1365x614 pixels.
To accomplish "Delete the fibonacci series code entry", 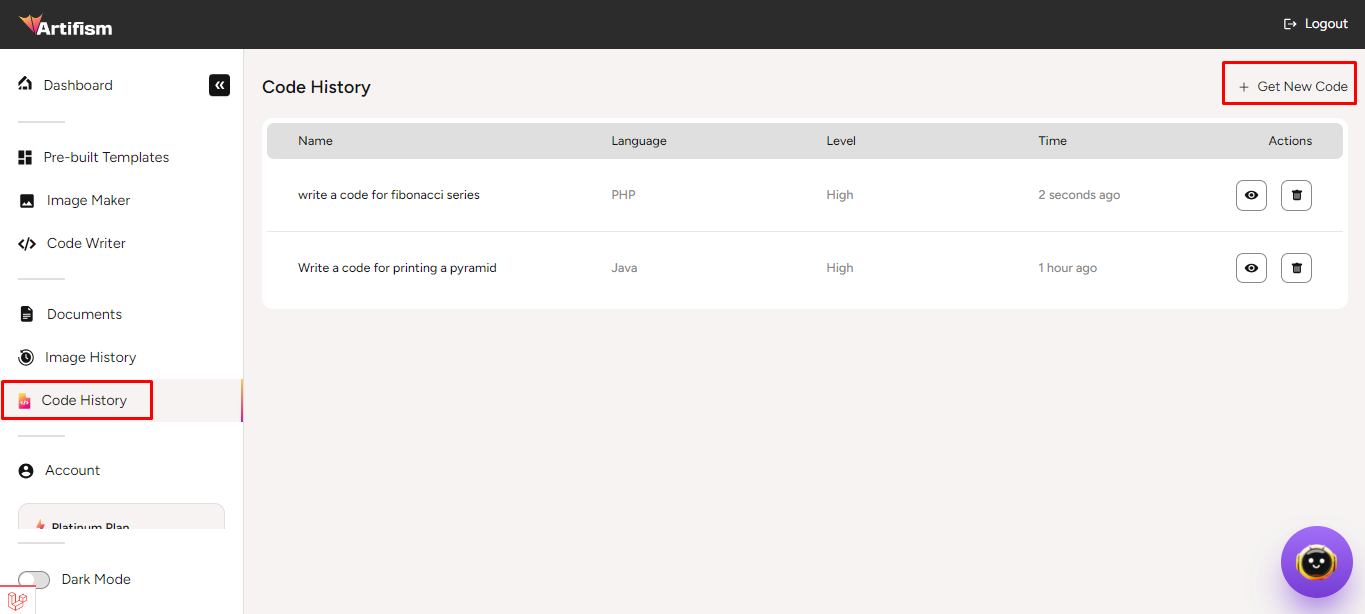I will tap(1296, 195).
